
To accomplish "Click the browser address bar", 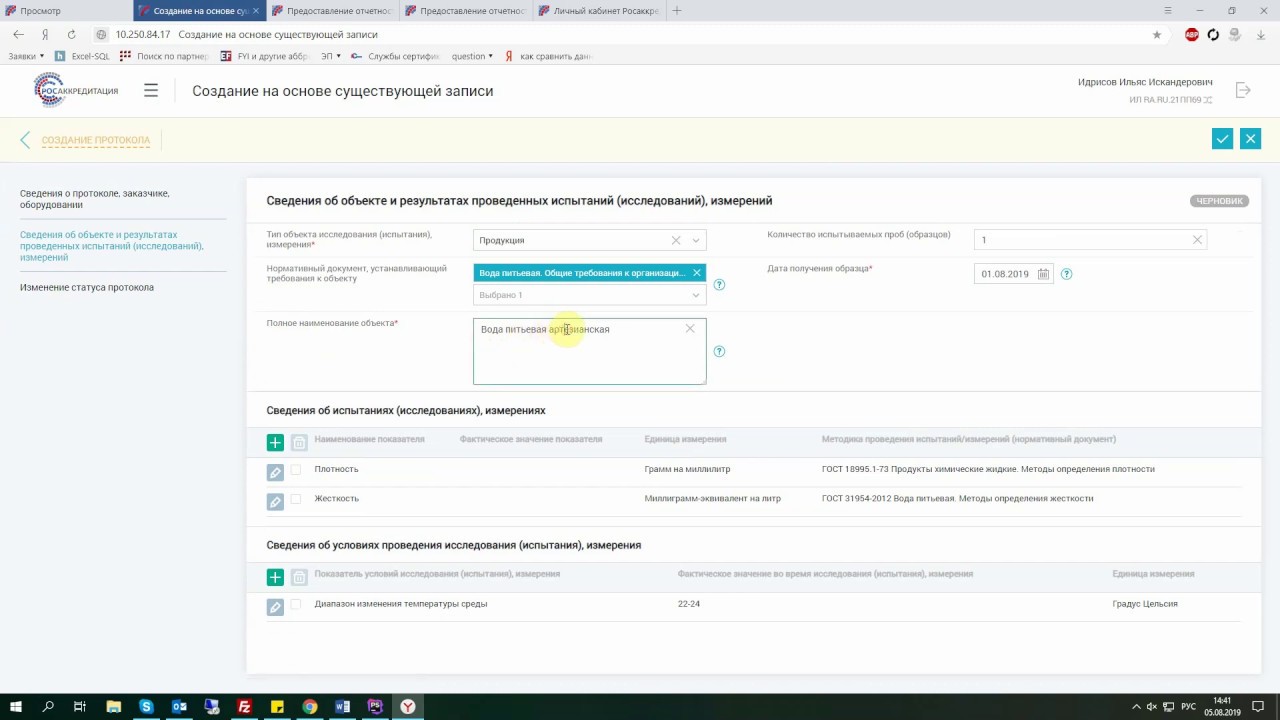I will point(630,34).
